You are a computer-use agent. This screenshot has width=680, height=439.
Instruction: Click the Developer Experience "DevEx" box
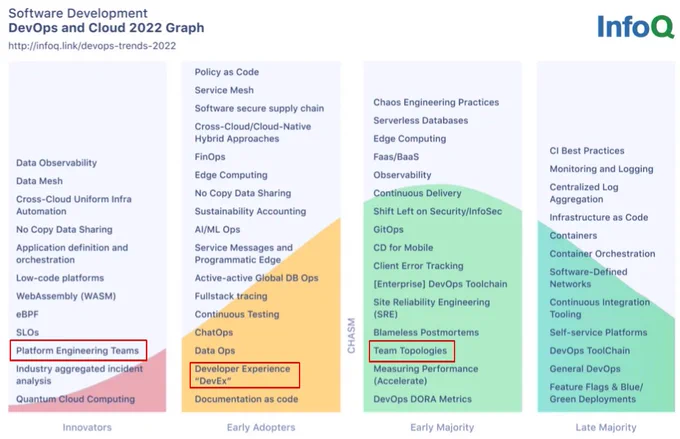point(245,375)
